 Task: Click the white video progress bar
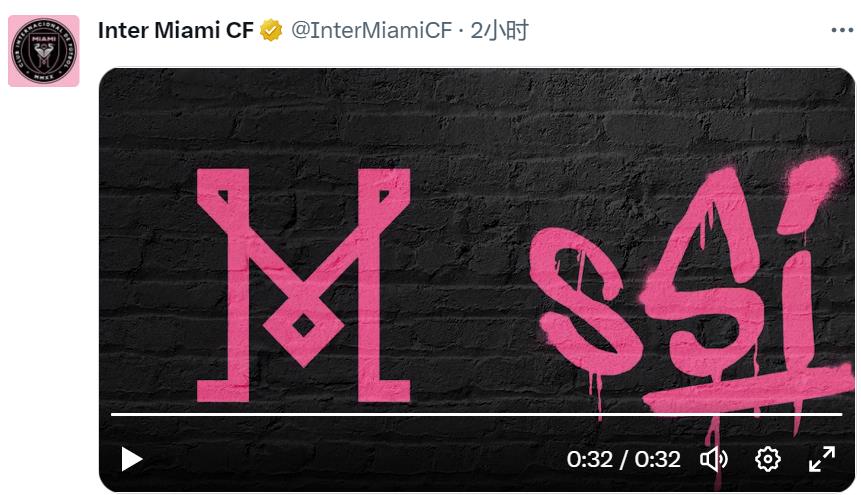477,414
